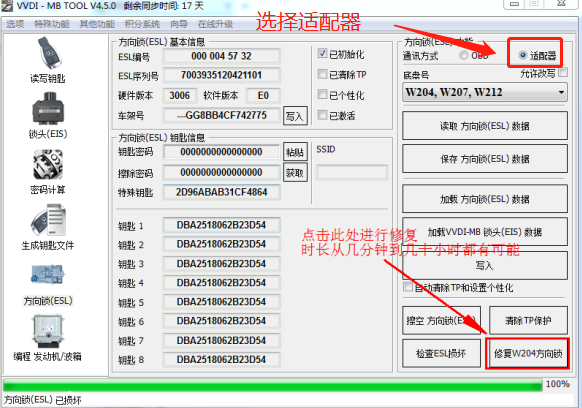Open the 选项 menu
Image resolution: width=582 pixels, height=408 pixels.
click(15, 24)
